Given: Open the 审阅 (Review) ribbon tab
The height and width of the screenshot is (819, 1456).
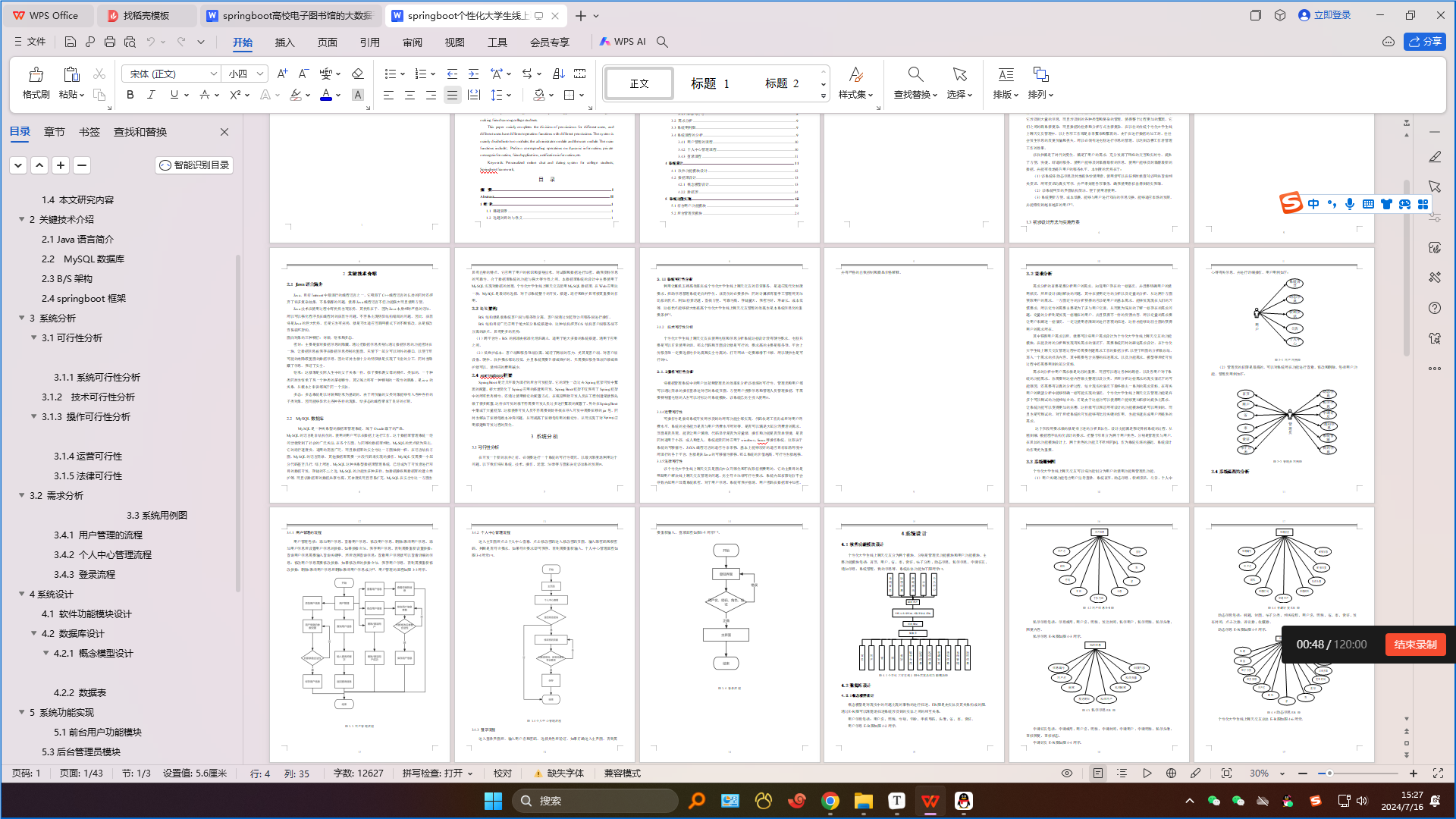Looking at the screenshot, I should coord(412,42).
